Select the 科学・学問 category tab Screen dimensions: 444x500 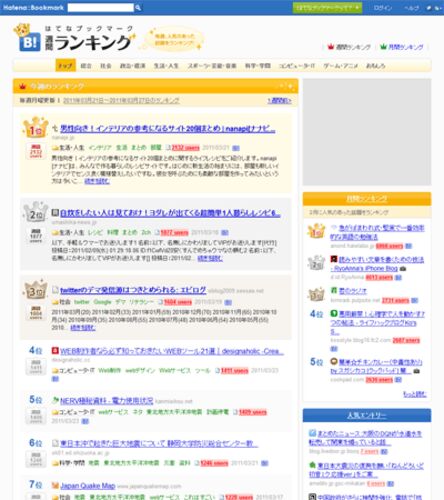(258, 66)
